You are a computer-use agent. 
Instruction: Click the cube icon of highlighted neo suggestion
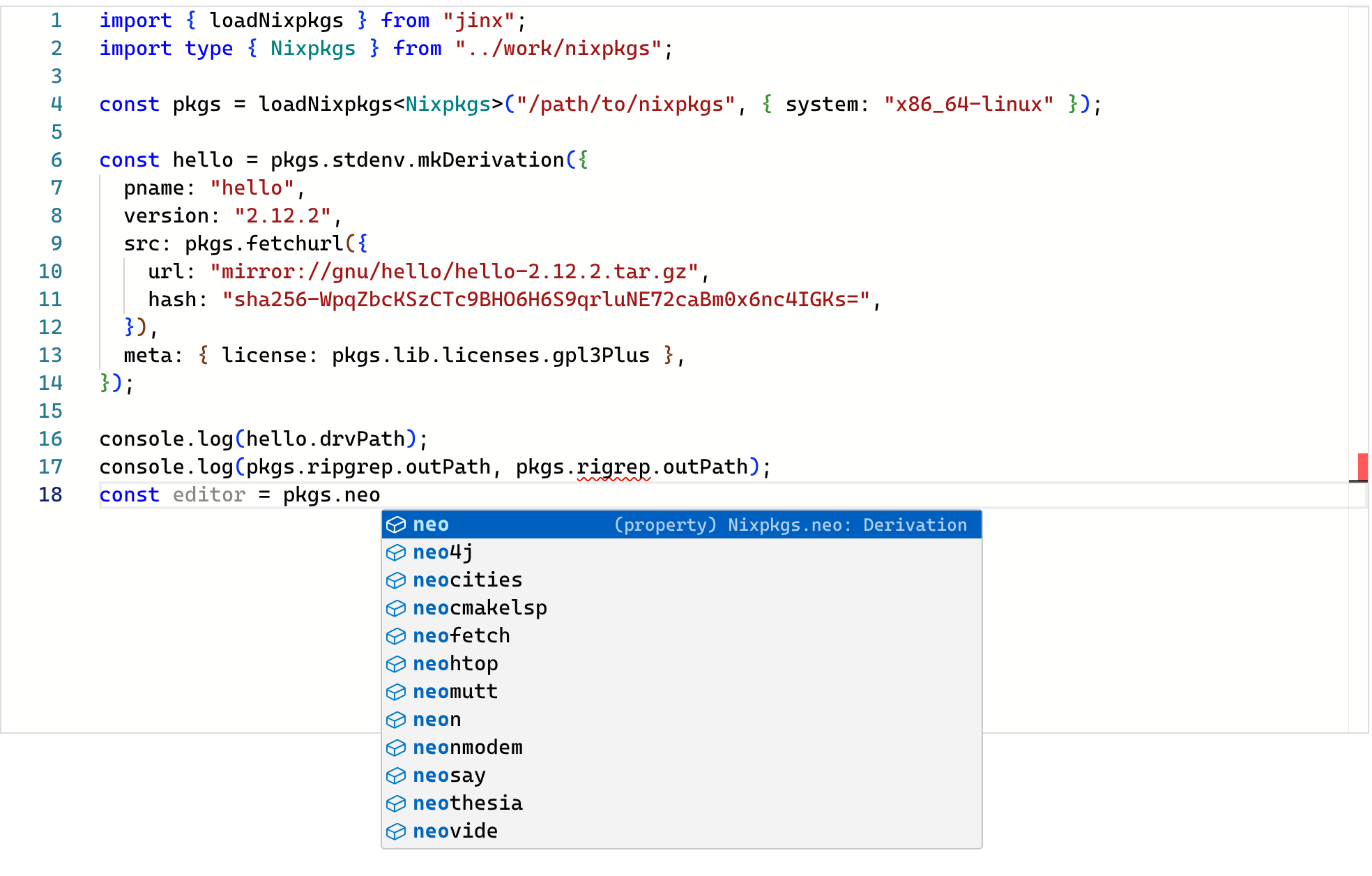(396, 525)
